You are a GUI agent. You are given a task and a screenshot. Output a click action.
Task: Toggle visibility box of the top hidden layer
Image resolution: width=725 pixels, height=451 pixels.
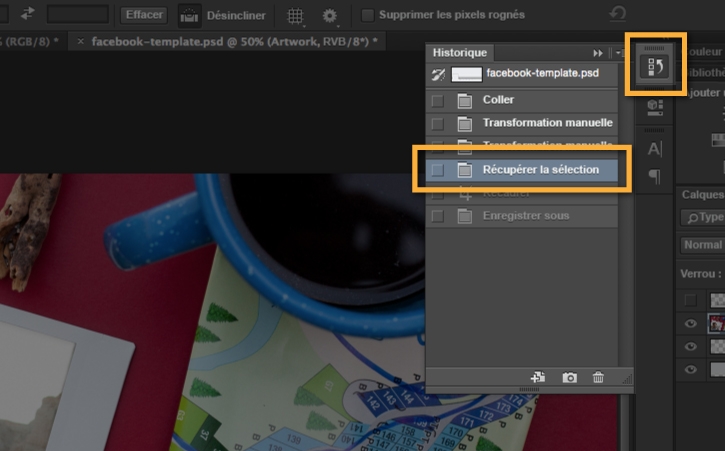click(x=690, y=300)
